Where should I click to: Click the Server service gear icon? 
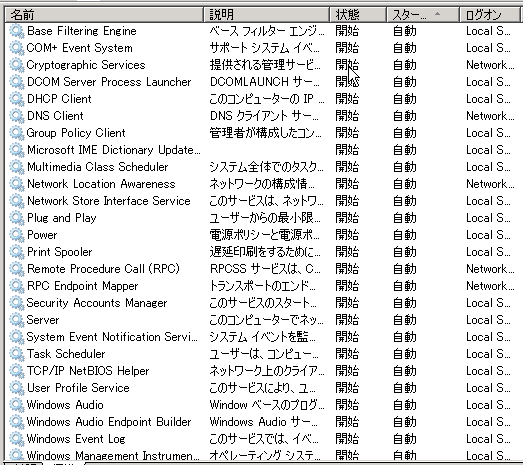pyautogui.click(x=16, y=320)
